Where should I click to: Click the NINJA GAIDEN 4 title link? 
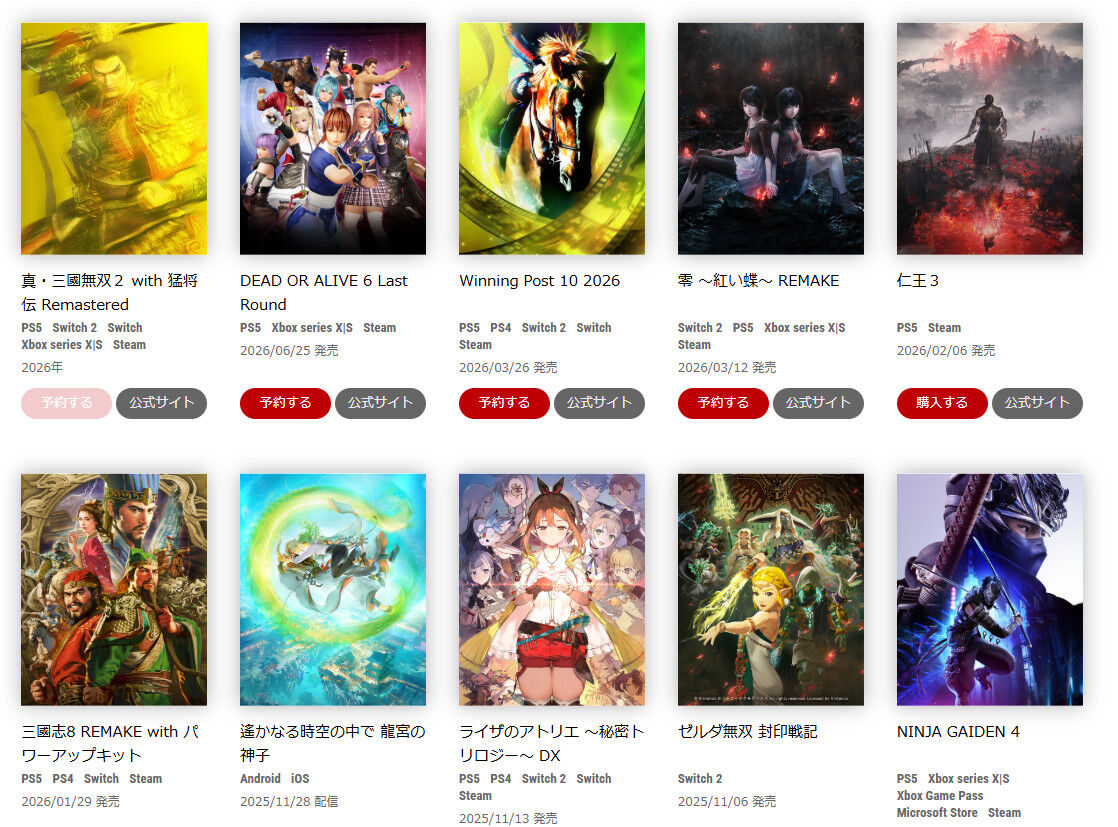click(x=958, y=731)
